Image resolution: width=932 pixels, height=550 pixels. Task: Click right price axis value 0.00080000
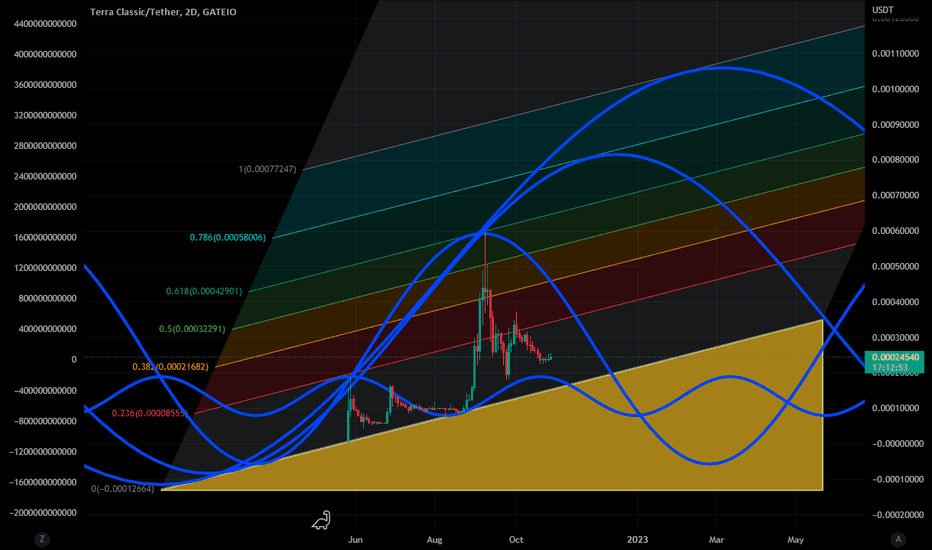point(895,160)
